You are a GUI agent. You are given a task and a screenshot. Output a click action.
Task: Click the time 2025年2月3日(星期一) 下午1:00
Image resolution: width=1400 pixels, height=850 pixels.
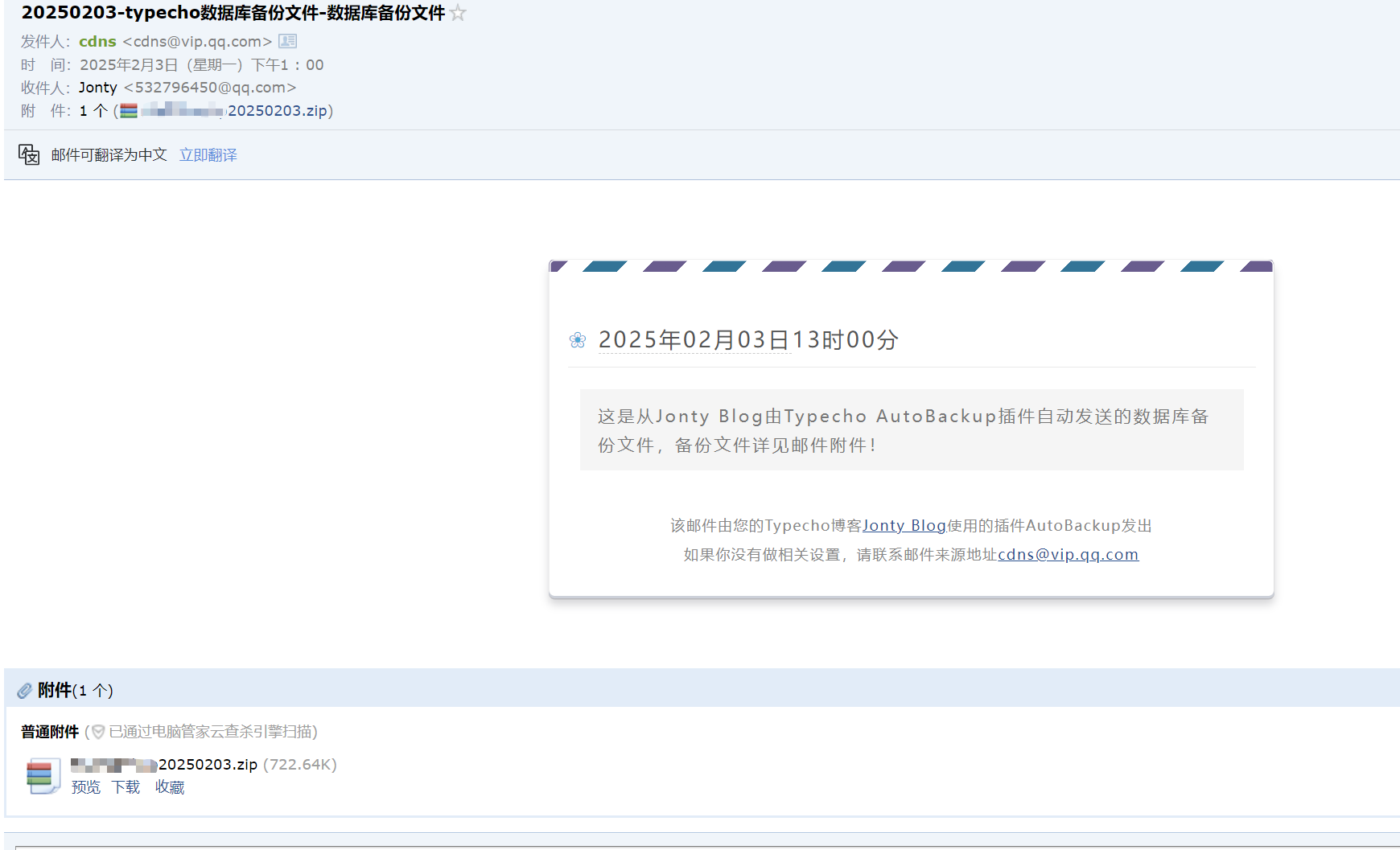coord(202,65)
